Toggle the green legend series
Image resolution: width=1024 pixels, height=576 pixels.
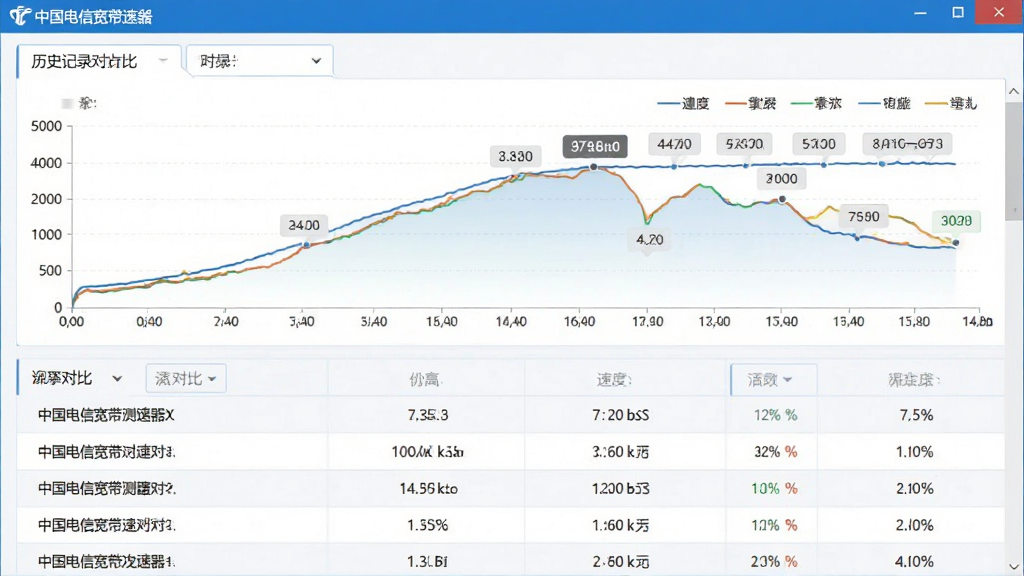pyautogui.click(x=816, y=103)
